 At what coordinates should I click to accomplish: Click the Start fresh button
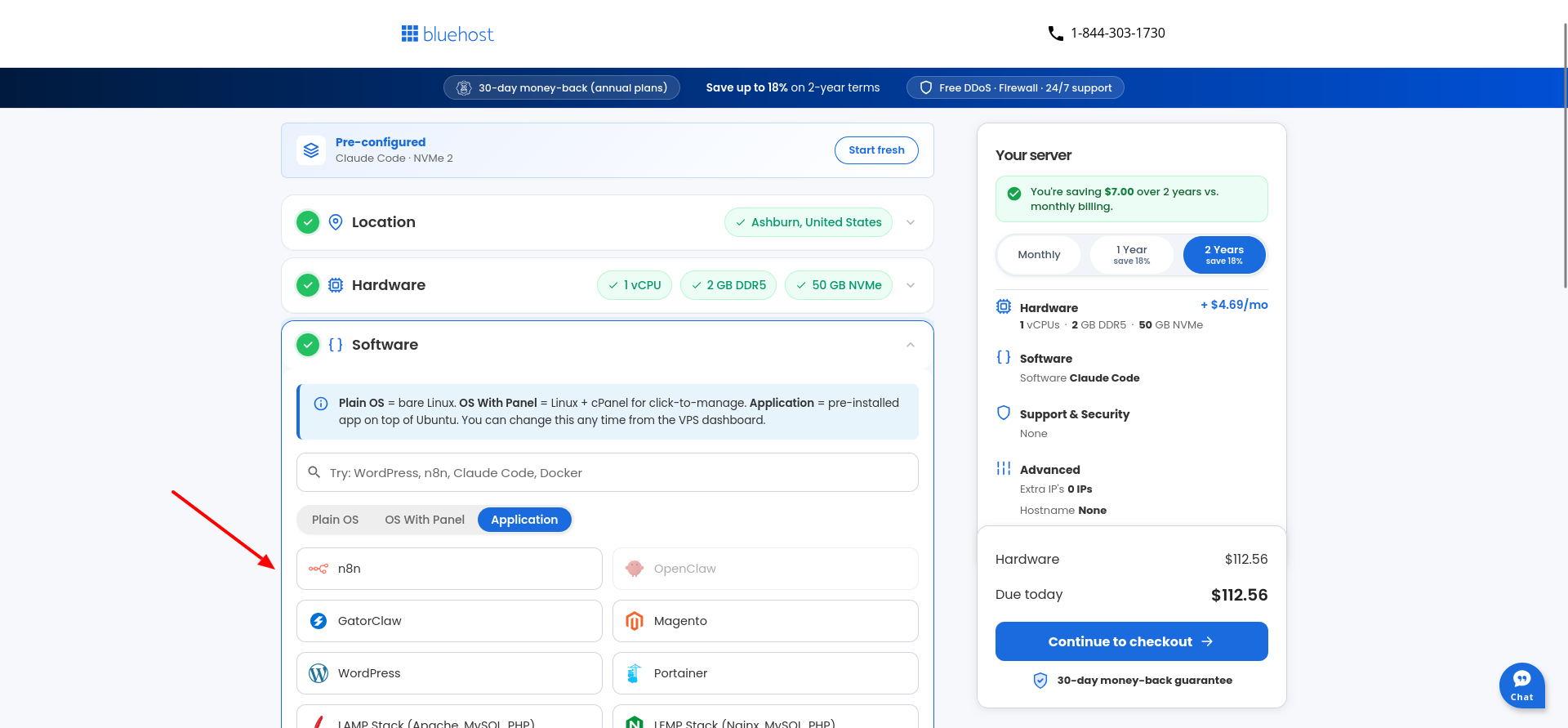coord(876,150)
